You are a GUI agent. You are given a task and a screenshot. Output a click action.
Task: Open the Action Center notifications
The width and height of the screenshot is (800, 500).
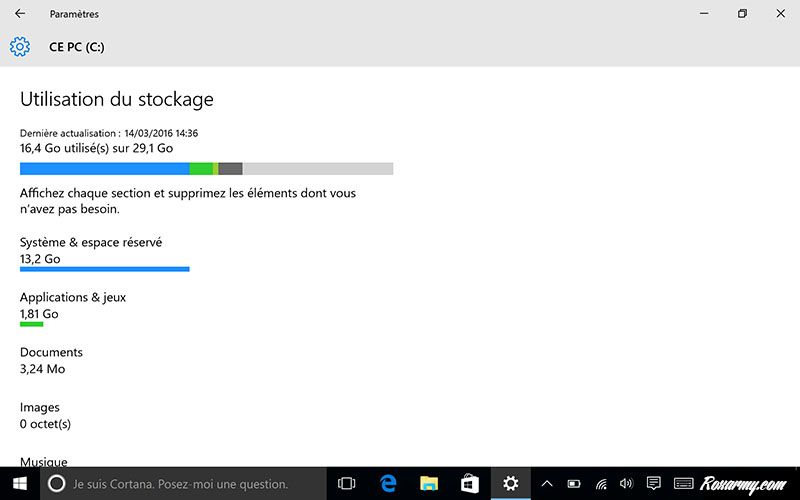tap(654, 483)
